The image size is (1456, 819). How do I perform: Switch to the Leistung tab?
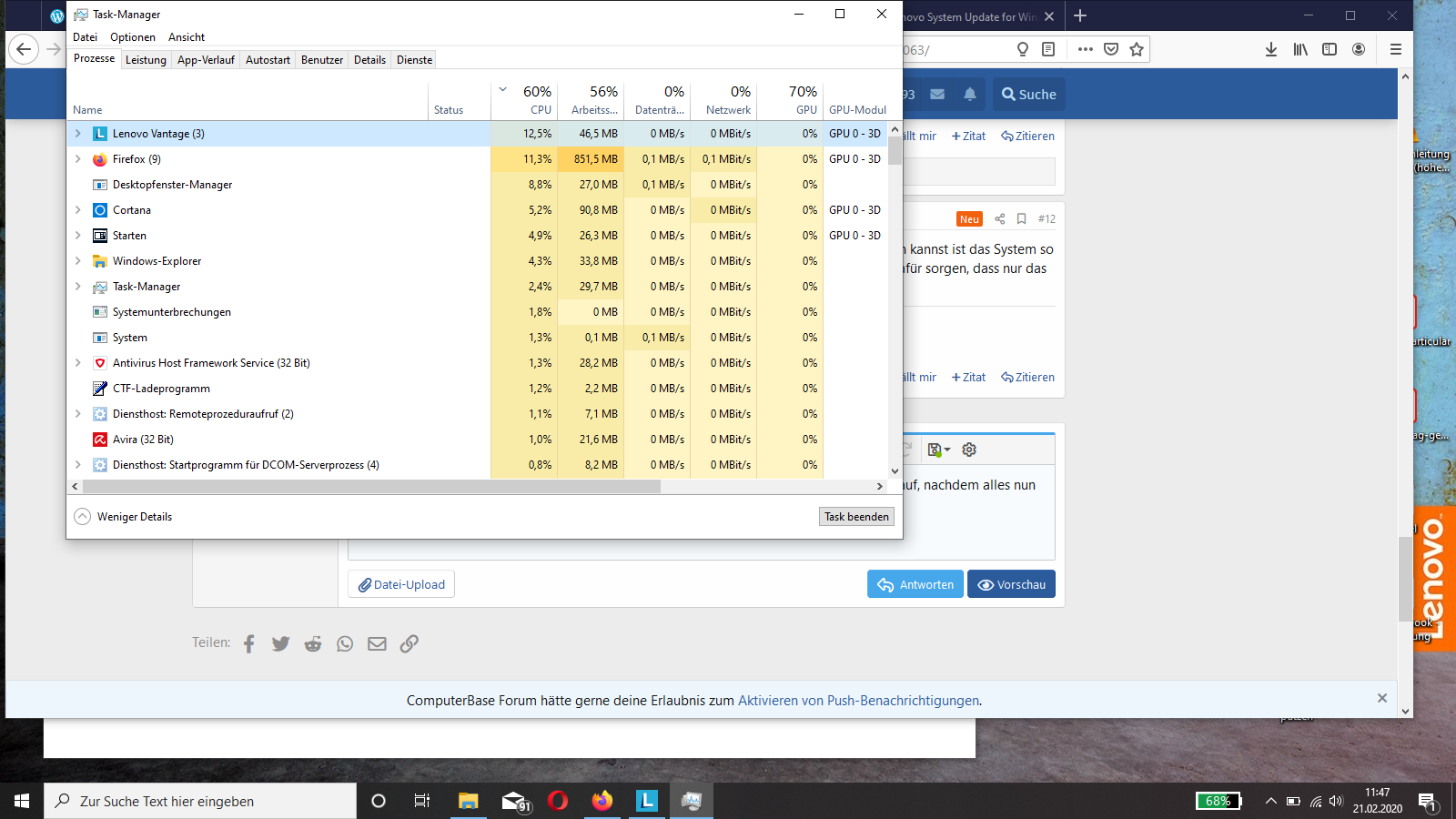point(146,60)
